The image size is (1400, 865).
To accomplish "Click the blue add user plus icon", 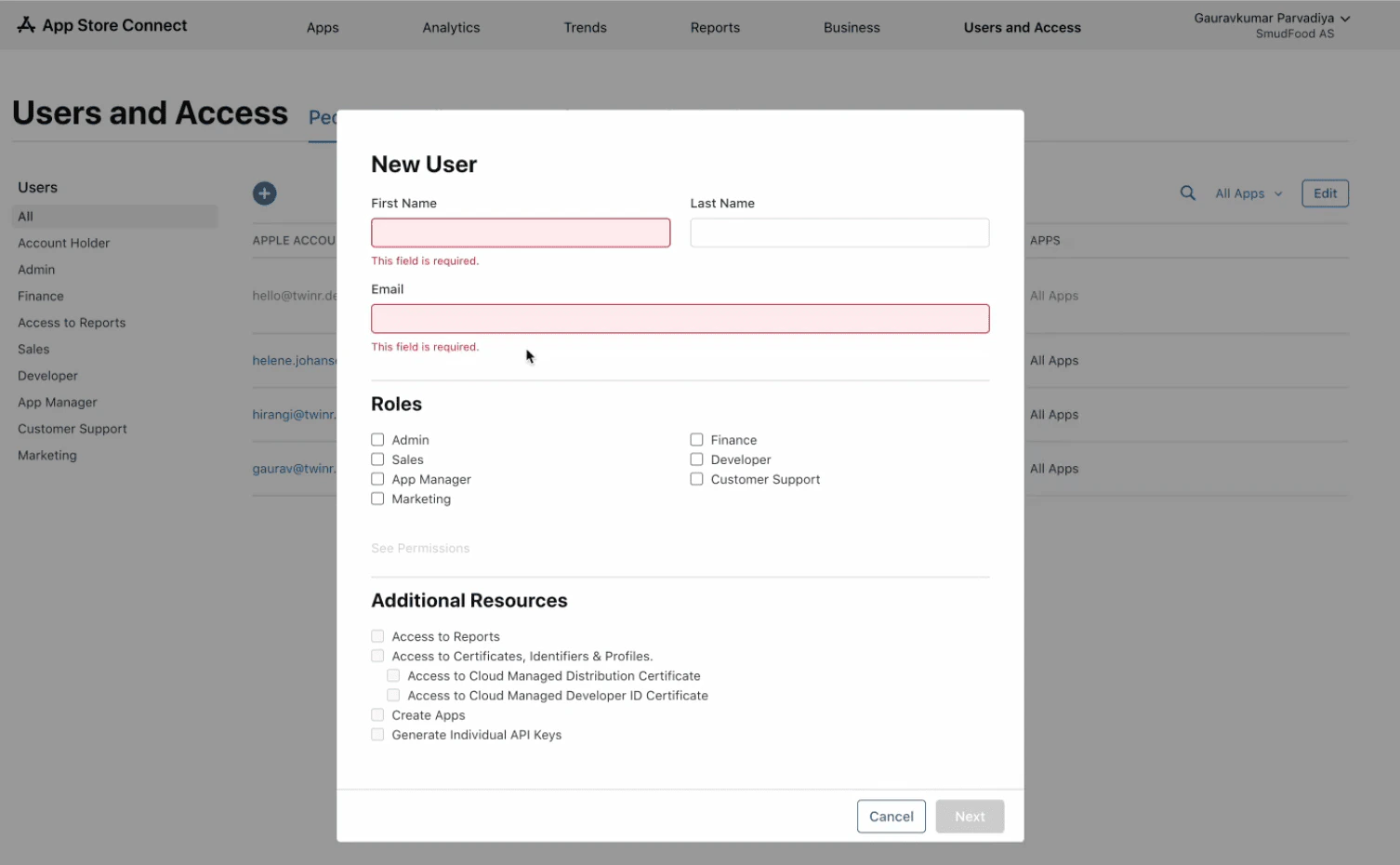I will [x=265, y=193].
